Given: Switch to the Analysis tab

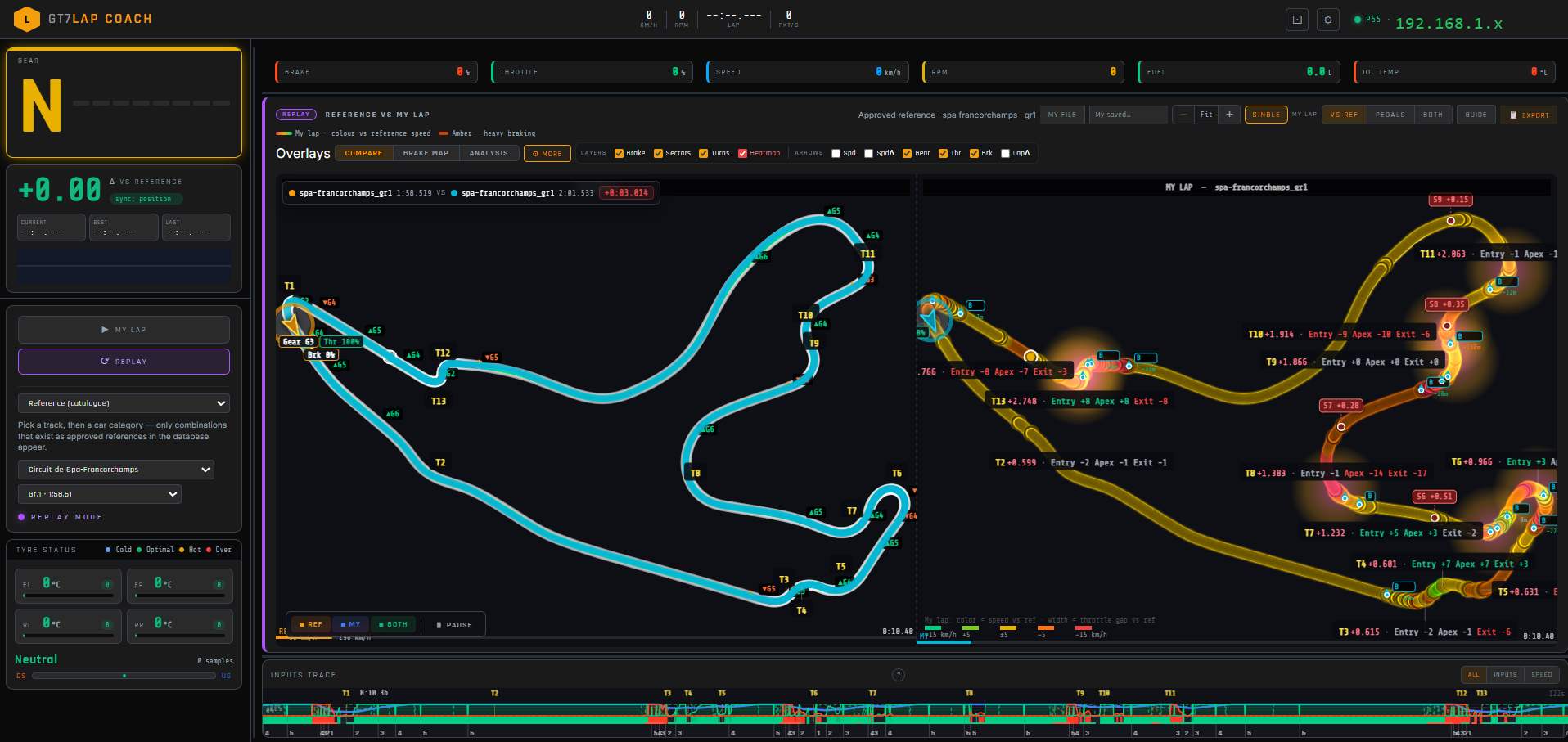Looking at the screenshot, I should tap(489, 153).
